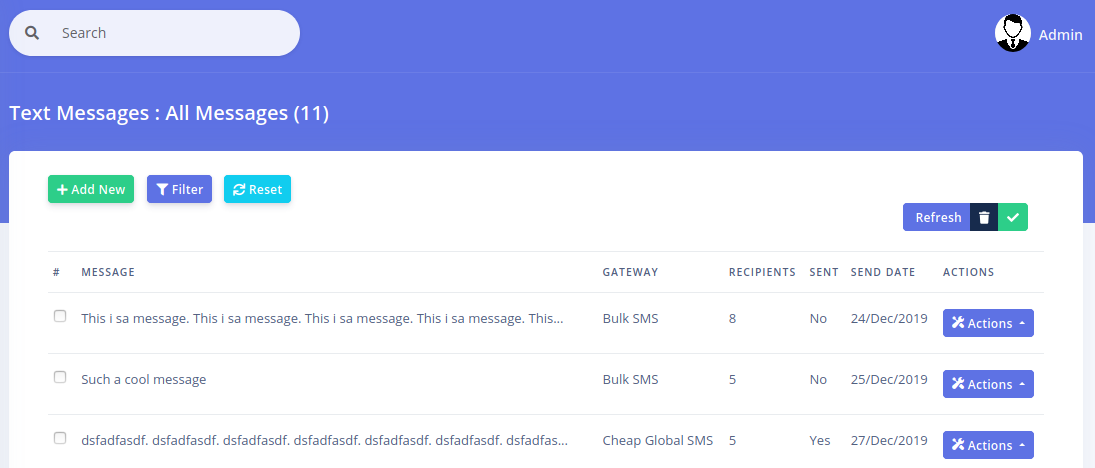Check the 'dsfadfasdf' message row checkbox
Viewport: 1095px width, 468px height.
click(x=60, y=438)
